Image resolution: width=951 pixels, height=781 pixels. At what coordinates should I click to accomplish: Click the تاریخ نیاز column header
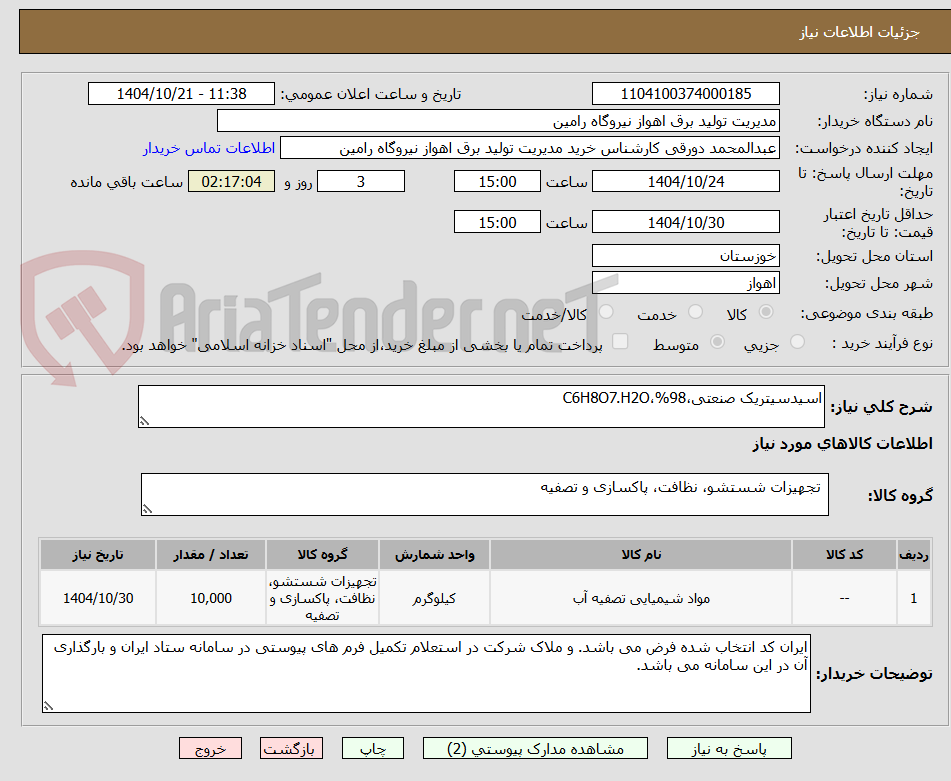tap(98, 554)
